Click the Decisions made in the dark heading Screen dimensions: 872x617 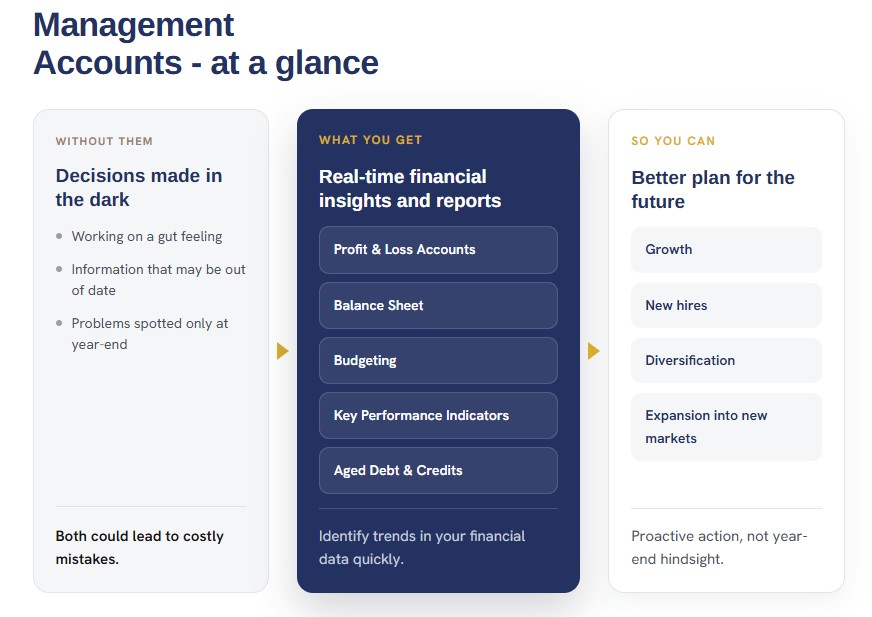pos(139,187)
